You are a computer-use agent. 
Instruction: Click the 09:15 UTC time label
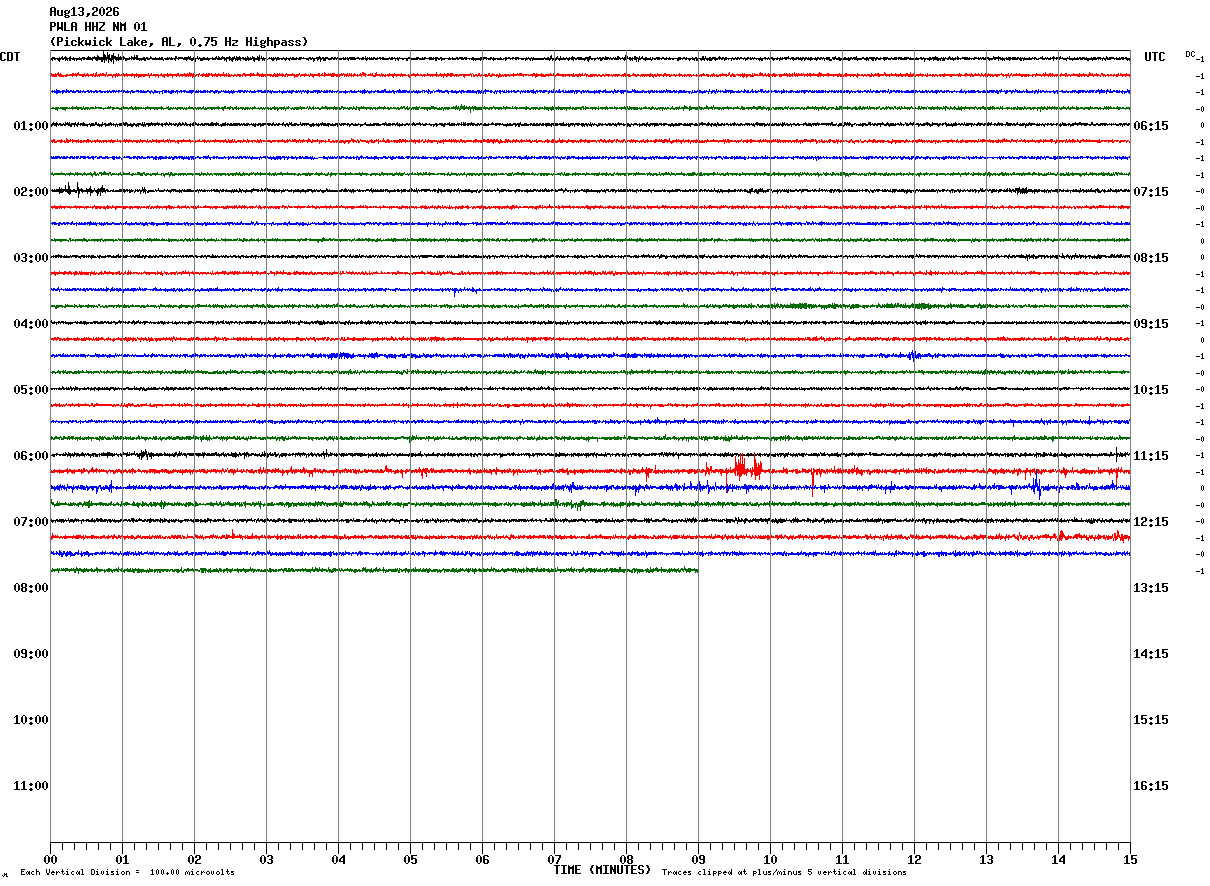[1150, 324]
